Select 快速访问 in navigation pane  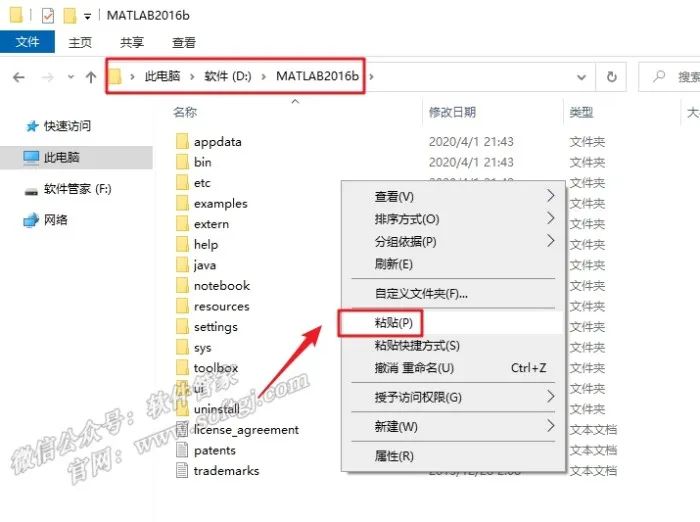(x=67, y=126)
